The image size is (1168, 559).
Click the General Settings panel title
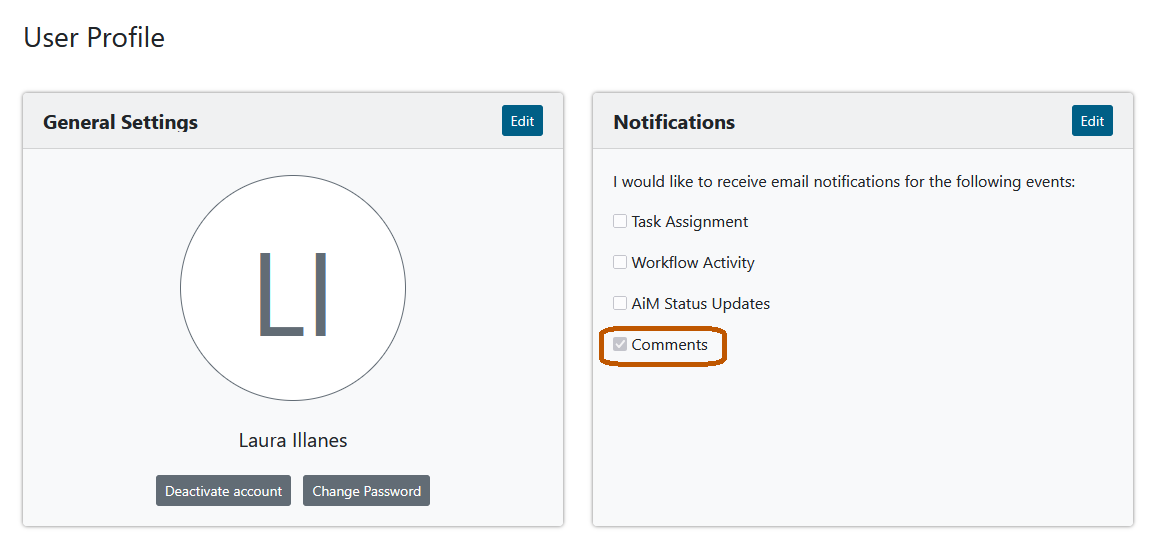click(121, 122)
